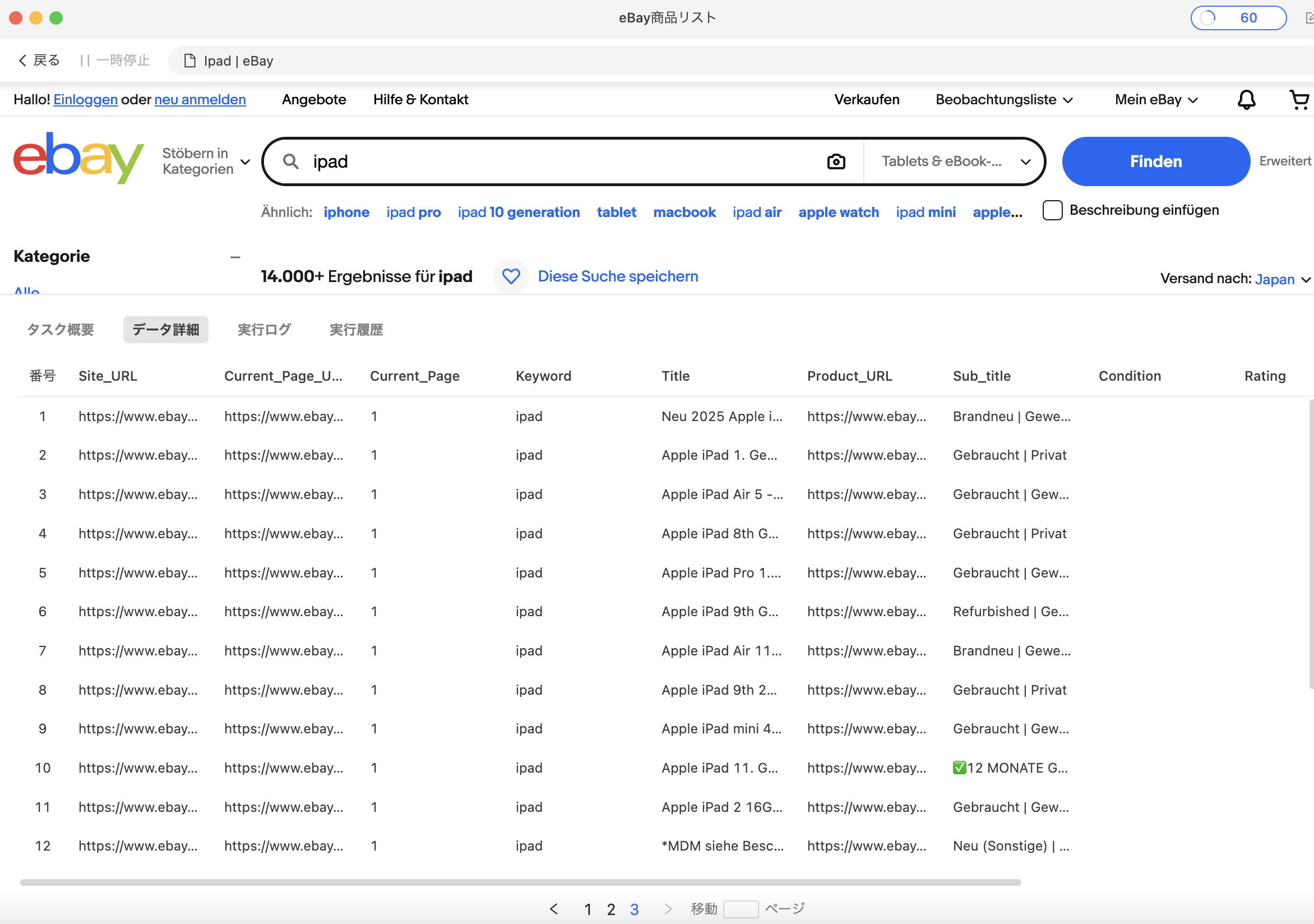Click title cell 'Apple iPad Air 5 -...'
This screenshot has width=1314, height=924.
721,494
